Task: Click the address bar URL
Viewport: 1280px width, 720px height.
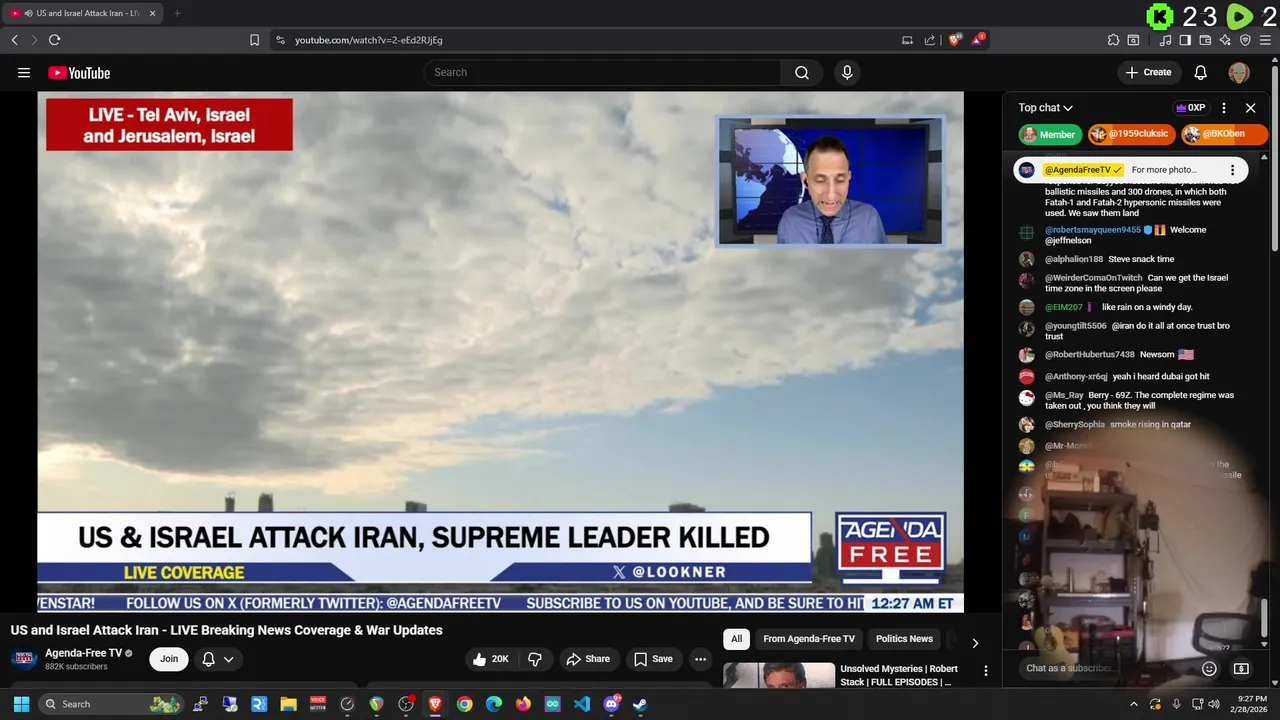Action: coord(369,40)
